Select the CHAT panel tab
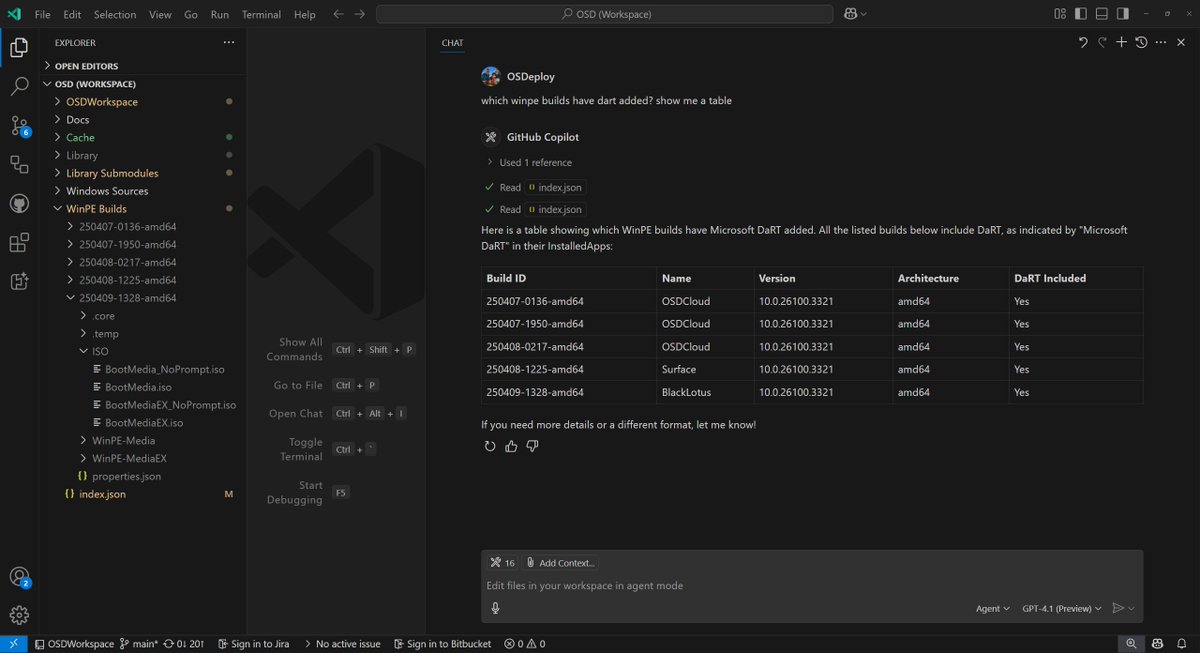The image size is (1200, 653). 452,43
